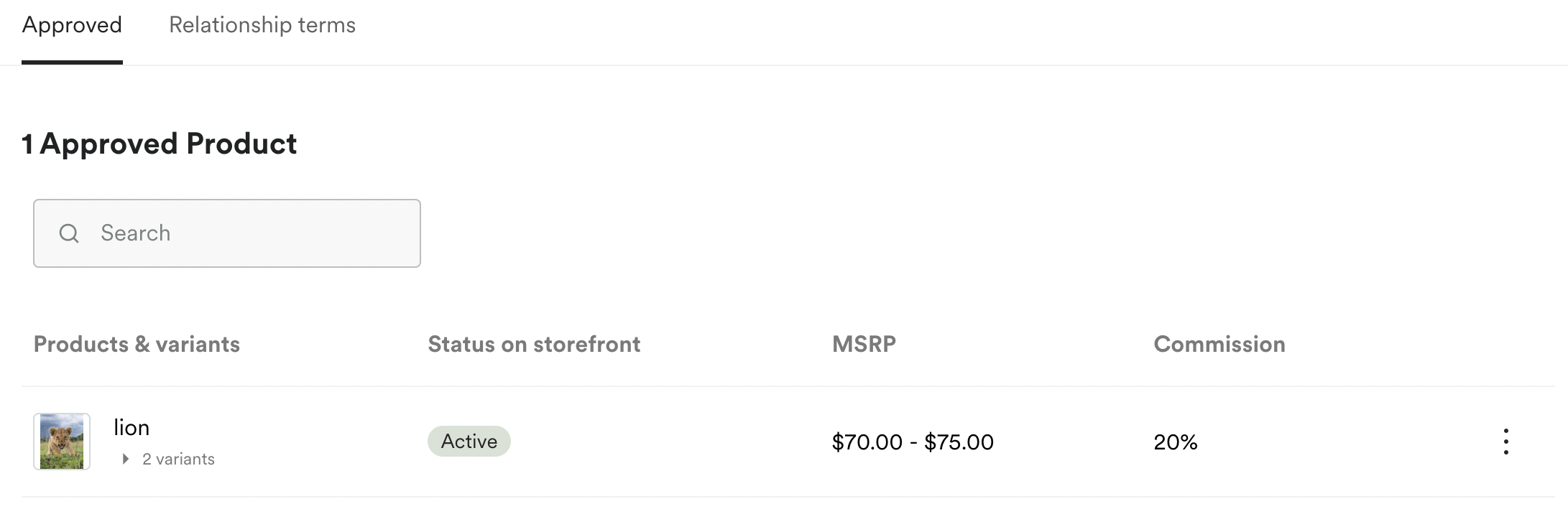Click the MSRP column header
The image size is (1568, 527).
click(x=864, y=344)
